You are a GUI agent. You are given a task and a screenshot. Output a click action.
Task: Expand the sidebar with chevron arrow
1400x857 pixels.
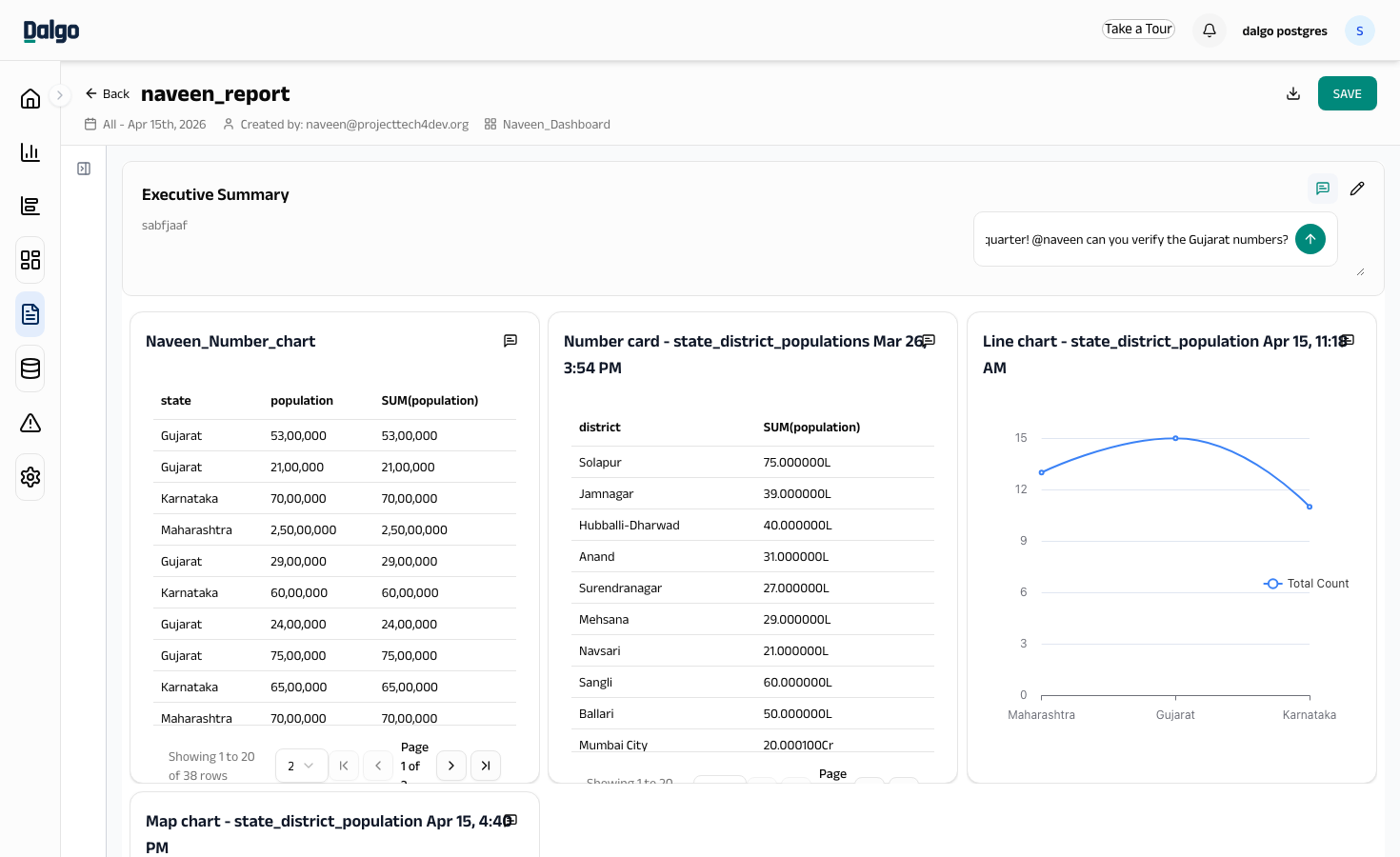[59, 95]
